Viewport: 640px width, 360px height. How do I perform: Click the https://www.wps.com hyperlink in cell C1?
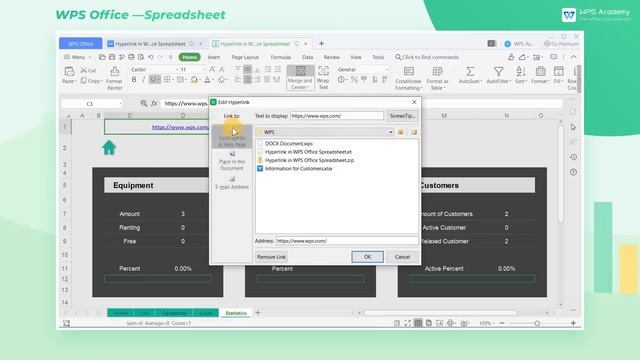click(x=180, y=127)
